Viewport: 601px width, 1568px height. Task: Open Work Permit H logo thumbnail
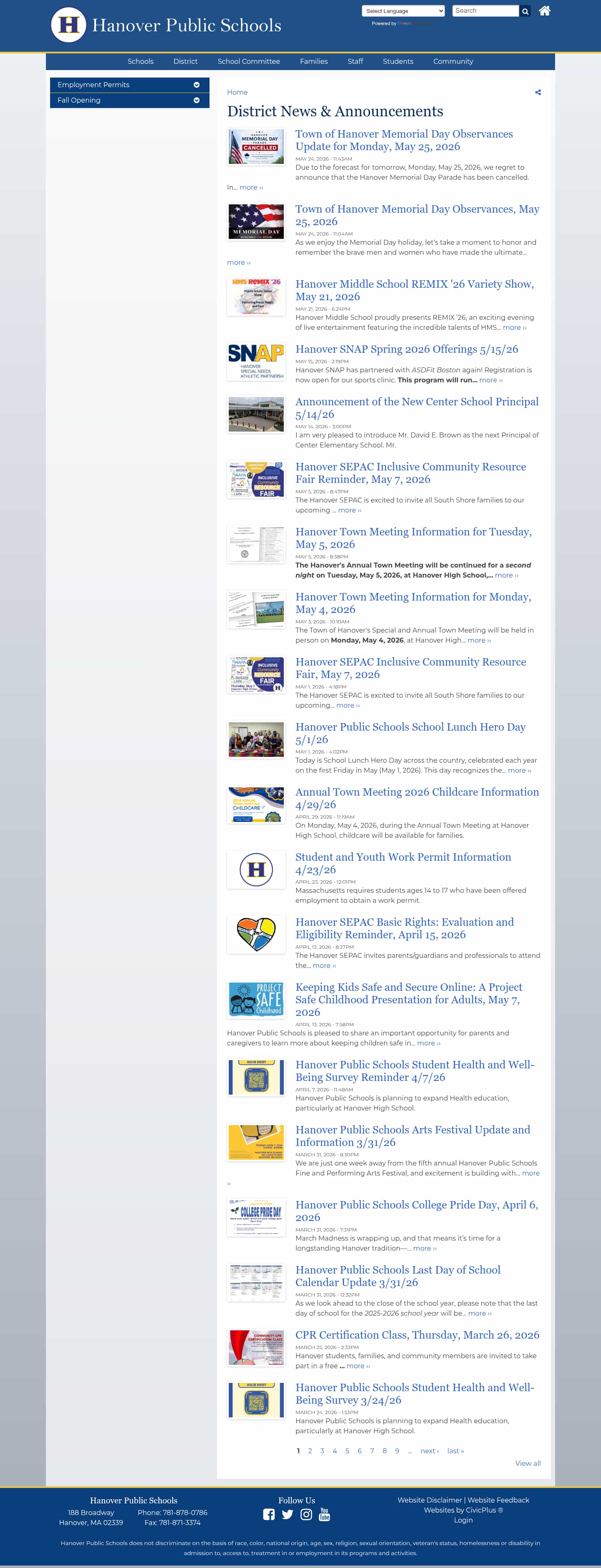coord(256,869)
